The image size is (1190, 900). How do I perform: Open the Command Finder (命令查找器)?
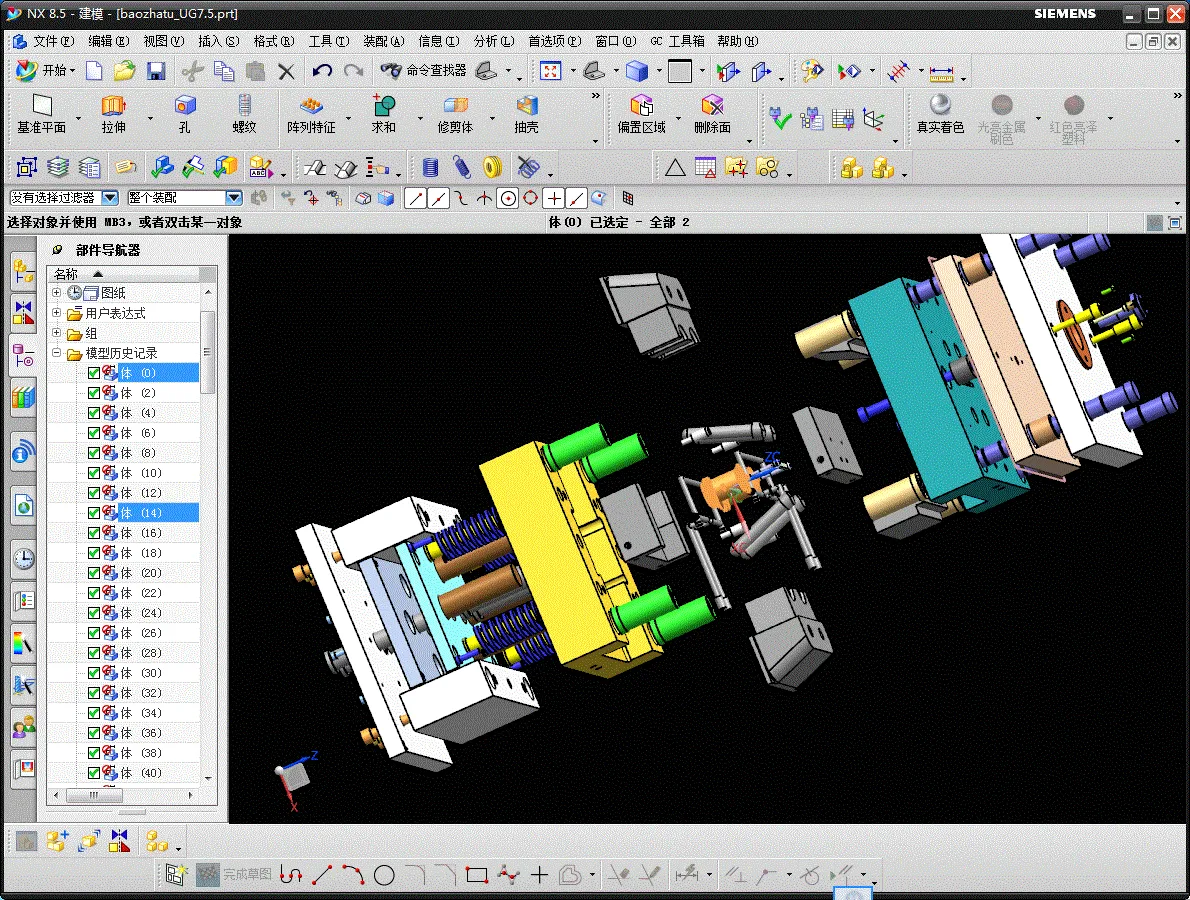pyautogui.click(x=424, y=71)
